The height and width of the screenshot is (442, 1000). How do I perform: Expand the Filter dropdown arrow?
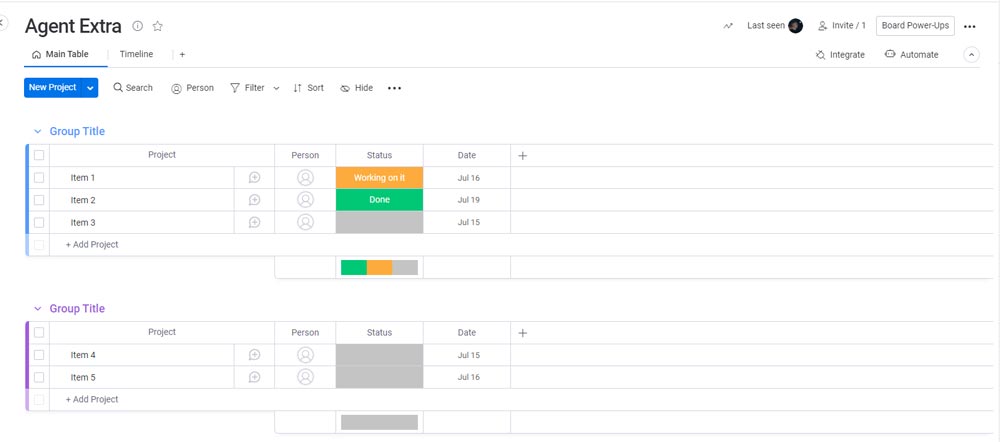[x=276, y=88]
